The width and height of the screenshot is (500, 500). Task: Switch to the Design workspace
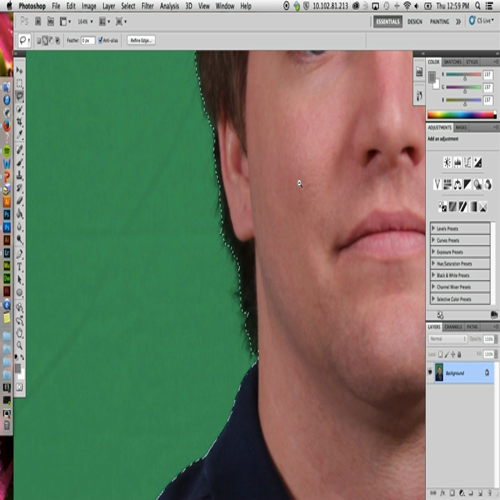pyautogui.click(x=415, y=22)
